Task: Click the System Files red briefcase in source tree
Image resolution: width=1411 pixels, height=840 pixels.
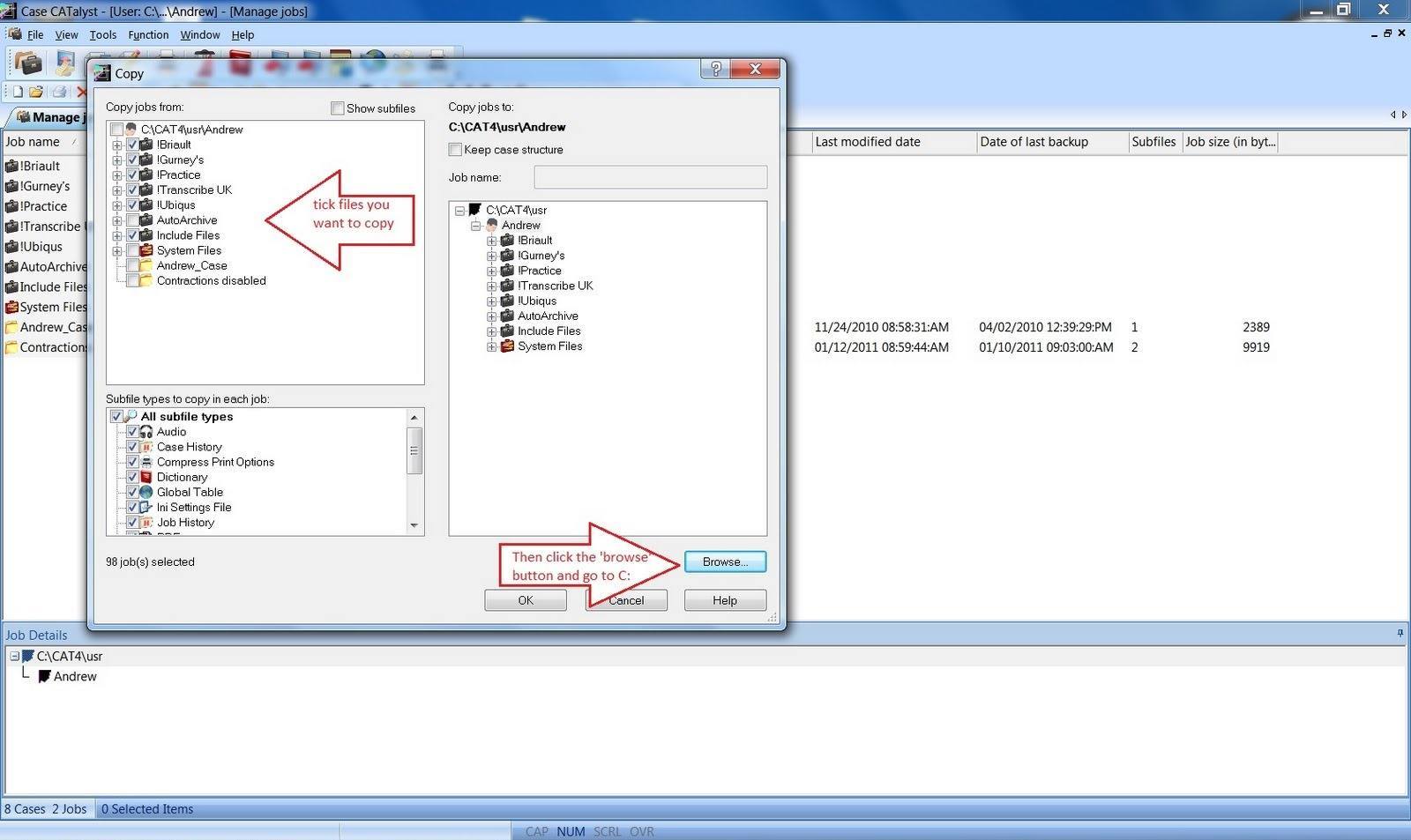Action: tap(146, 250)
